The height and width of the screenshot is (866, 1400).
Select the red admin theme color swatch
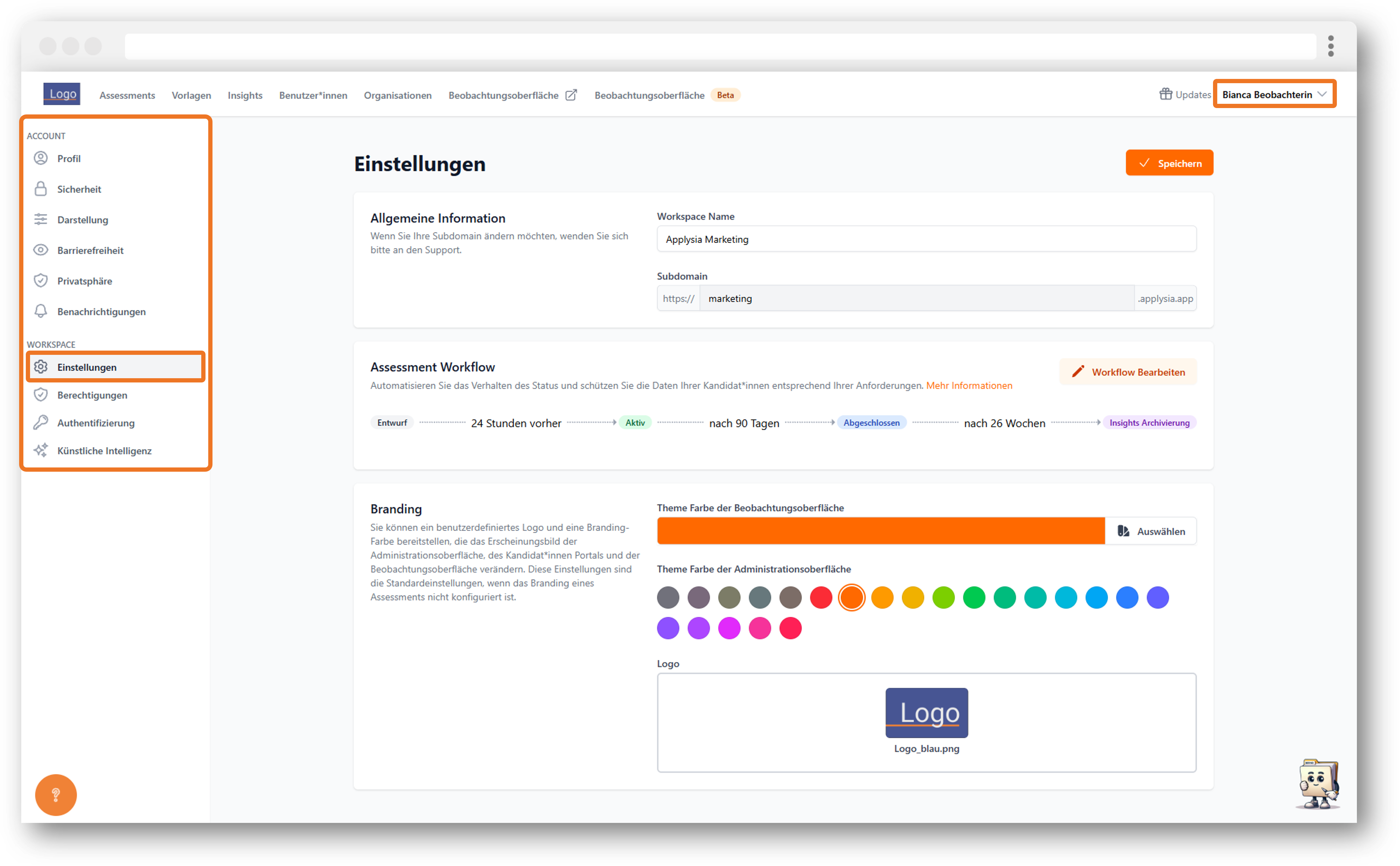coord(821,597)
